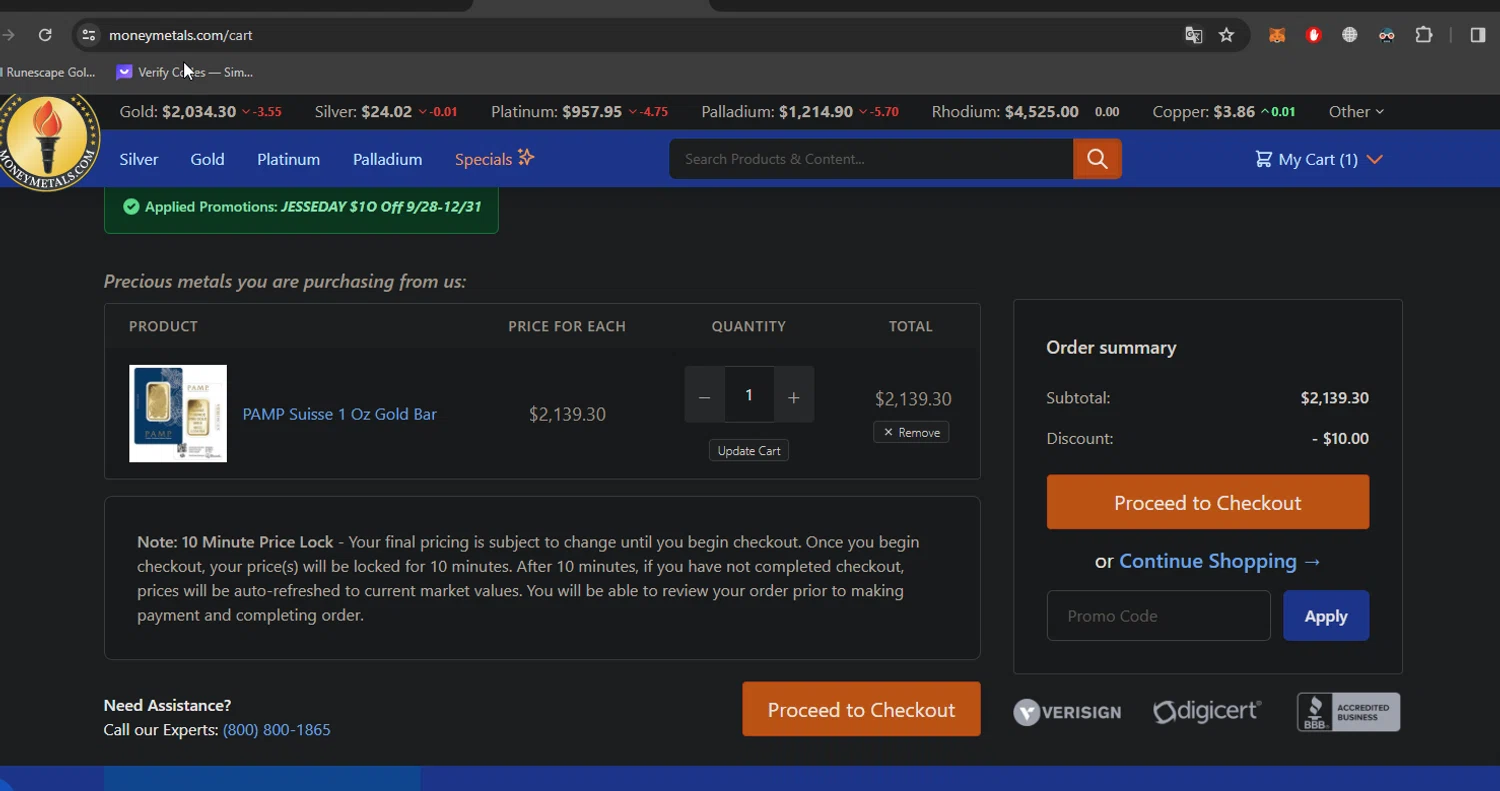
Task: Click the Rhodium spot price $4,525.00
Action: (x=1041, y=112)
